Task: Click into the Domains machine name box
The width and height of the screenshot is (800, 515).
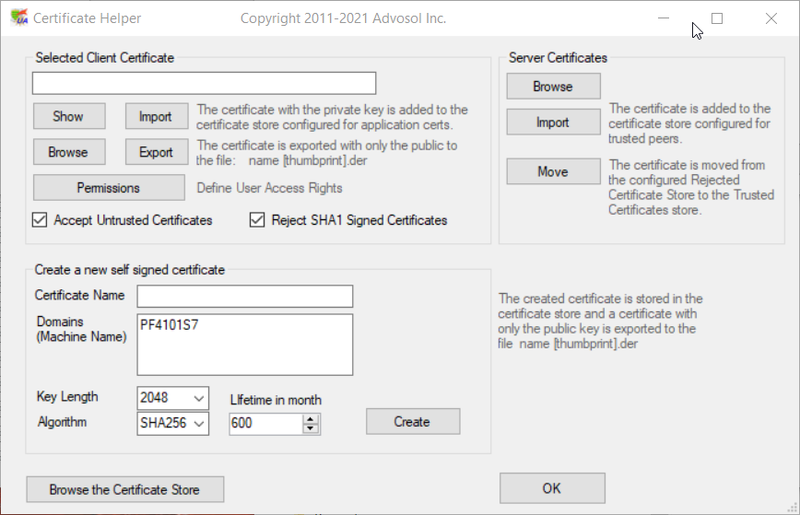Action: coord(245,343)
